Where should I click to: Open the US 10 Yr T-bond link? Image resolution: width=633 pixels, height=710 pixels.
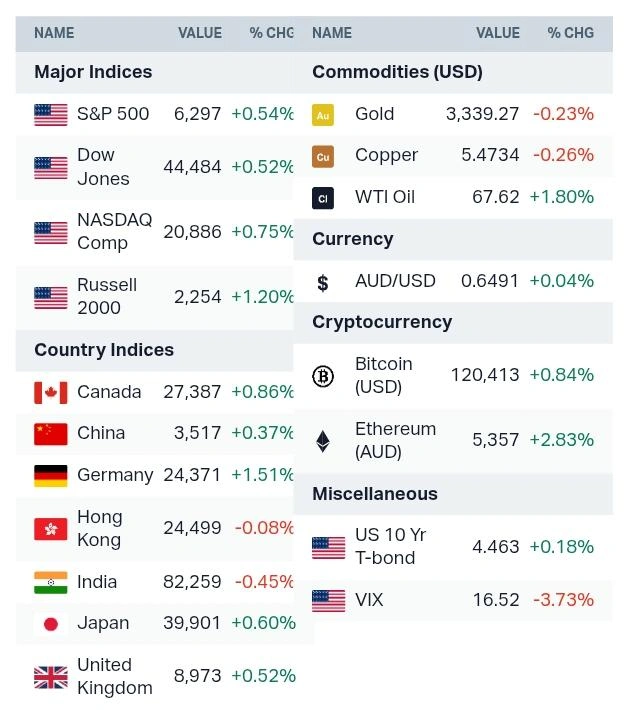(390, 546)
